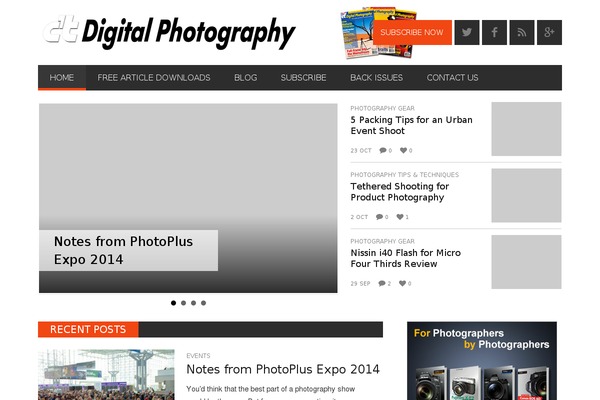Open Nissin i40 Flash for Micro Four Thirds Review
The image size is (600, 400).
tap(406, 258)
